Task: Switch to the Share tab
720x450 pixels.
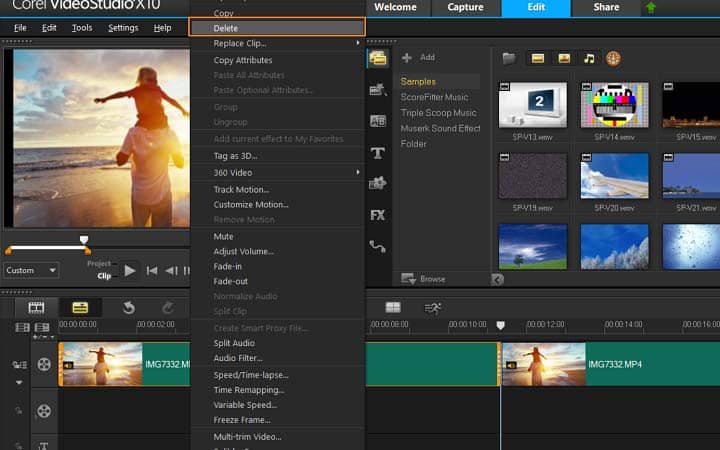Action: 606,7
